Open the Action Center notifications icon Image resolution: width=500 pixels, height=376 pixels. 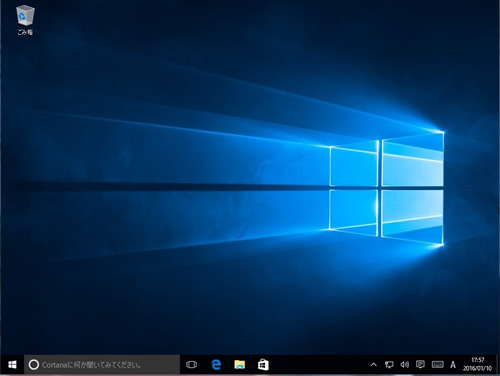[x=420, y=365]
